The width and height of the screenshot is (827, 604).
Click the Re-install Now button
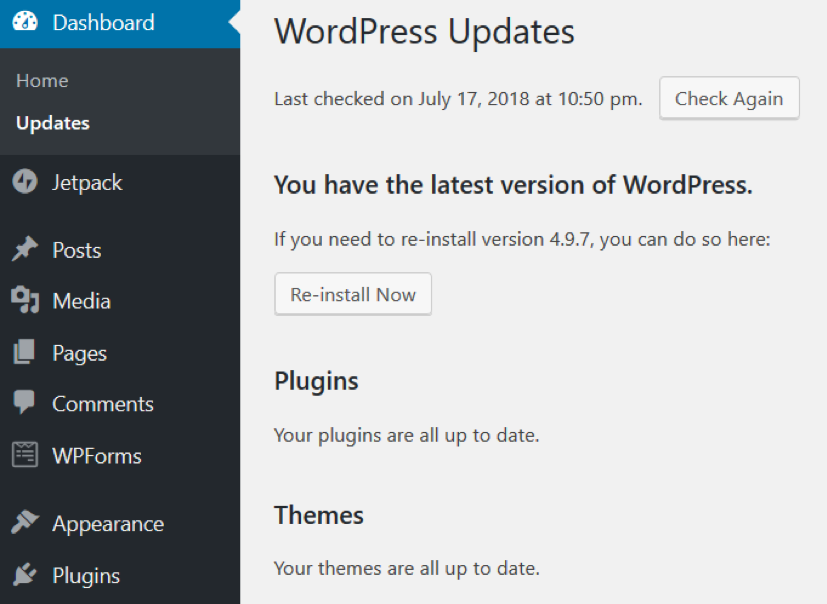(353, 294)
